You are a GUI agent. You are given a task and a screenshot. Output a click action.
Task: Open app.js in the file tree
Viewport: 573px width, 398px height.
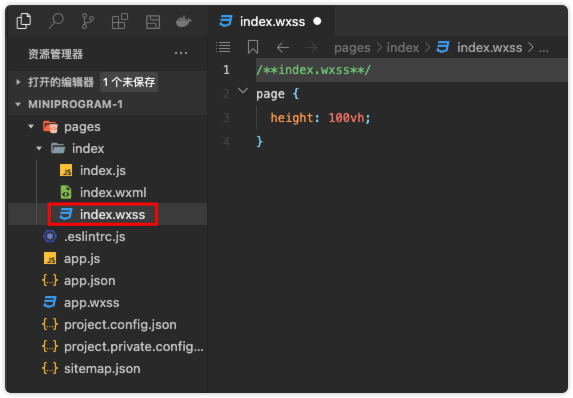coord(82,259)
